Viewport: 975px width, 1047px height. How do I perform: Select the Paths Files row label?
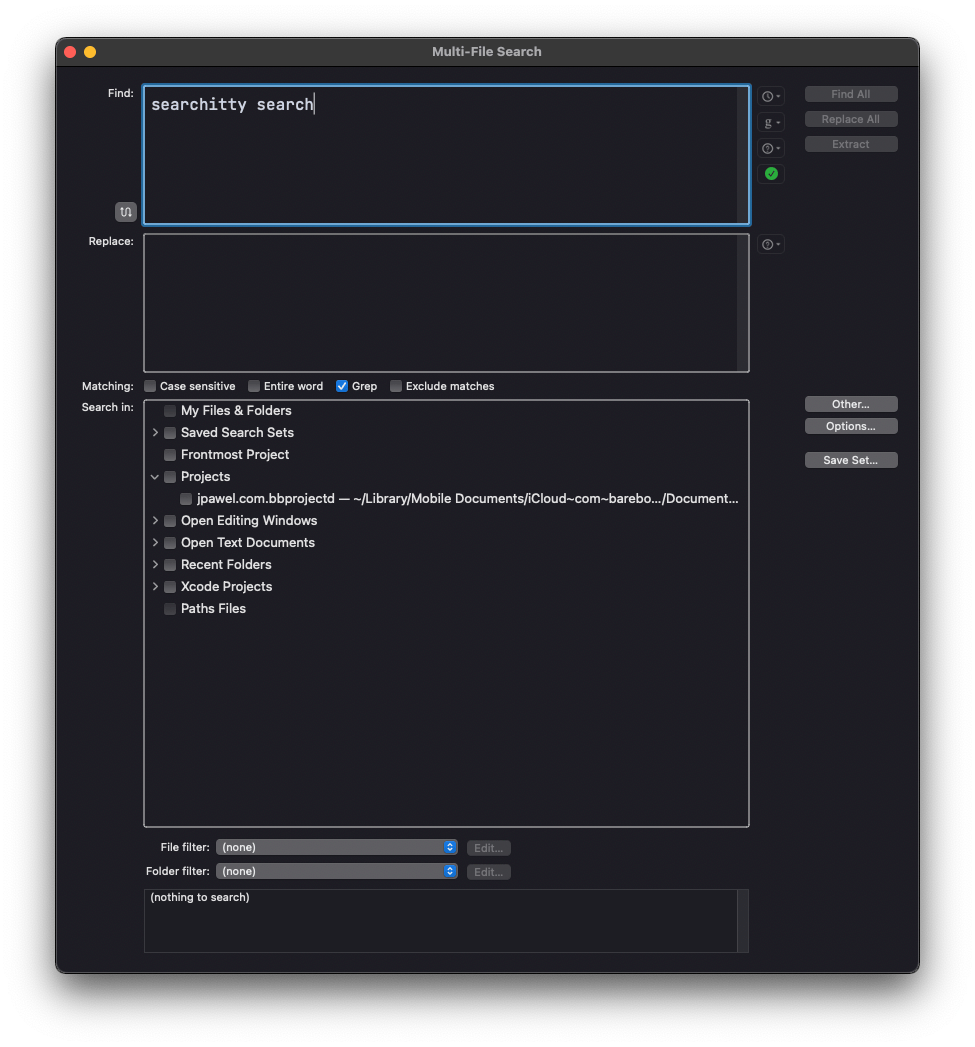click(x=213, y=609)
